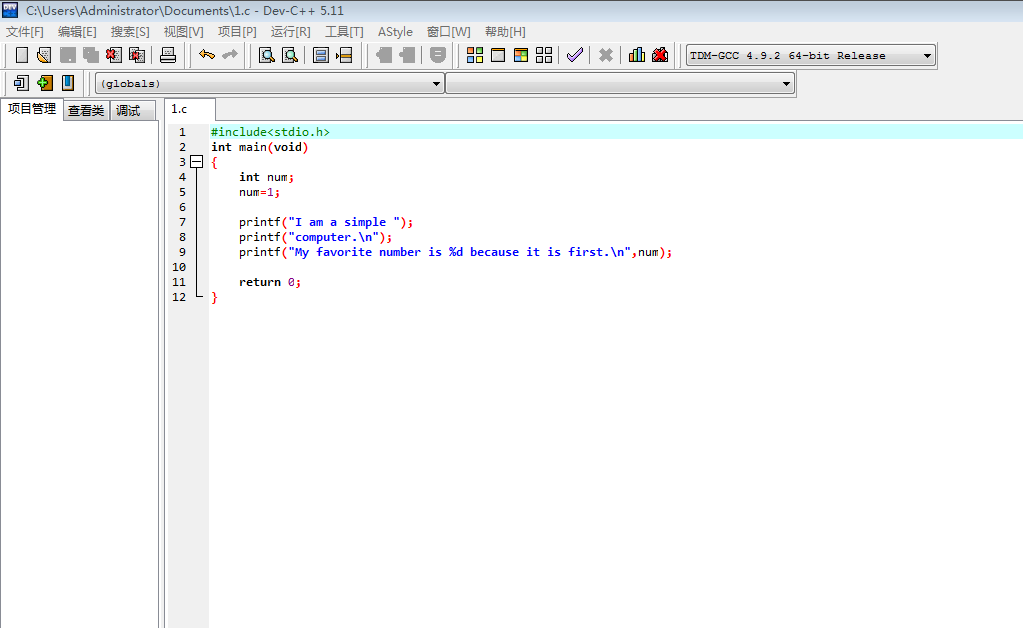Click the printf "I am a simple" line
The image size is (1023, 628).
point(326,222)
